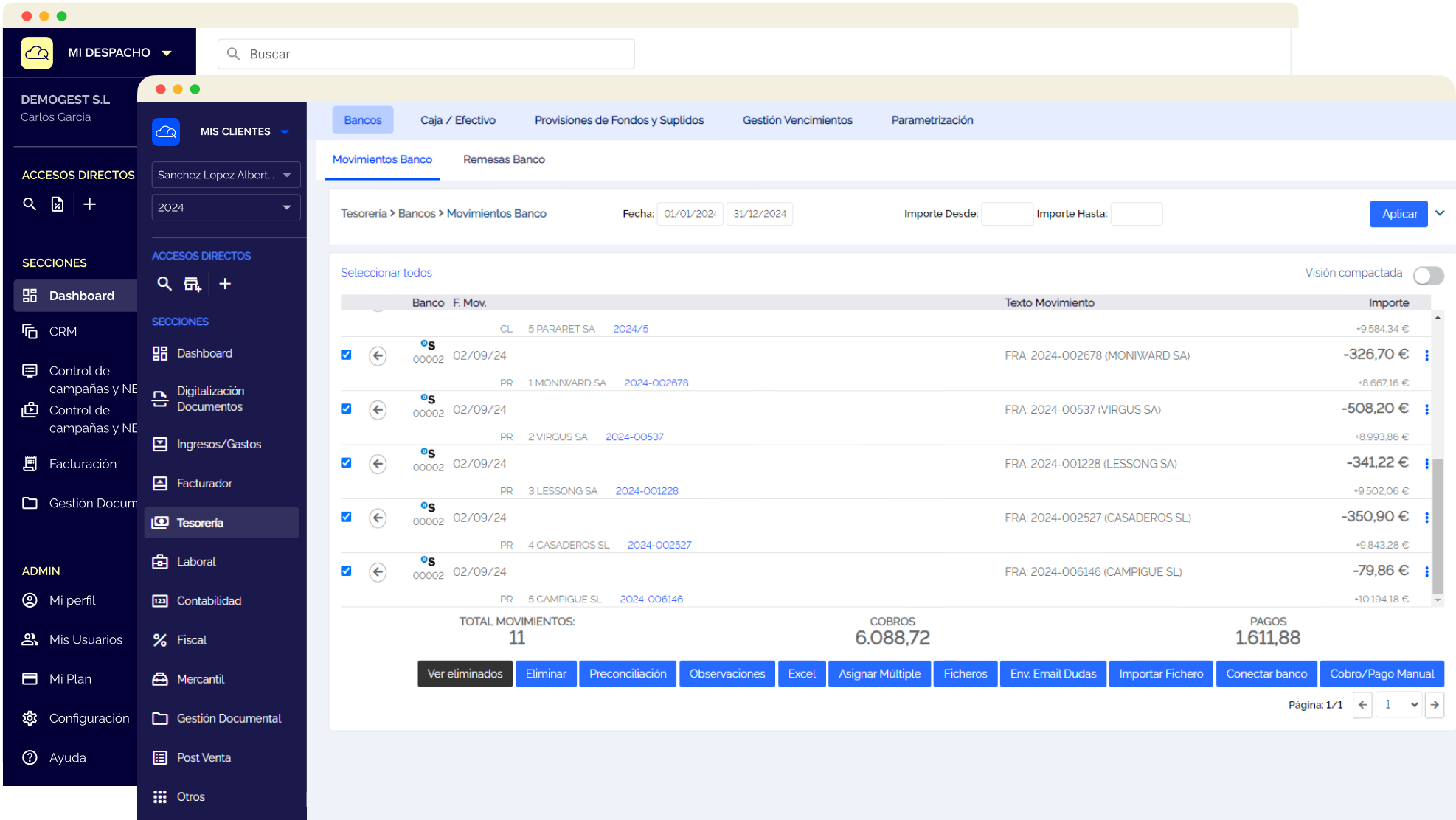Screen dimensions: 1456x820
Task: Uncheck the CAMPIGUE SL movement checkbox
Action: click(346, 571)
